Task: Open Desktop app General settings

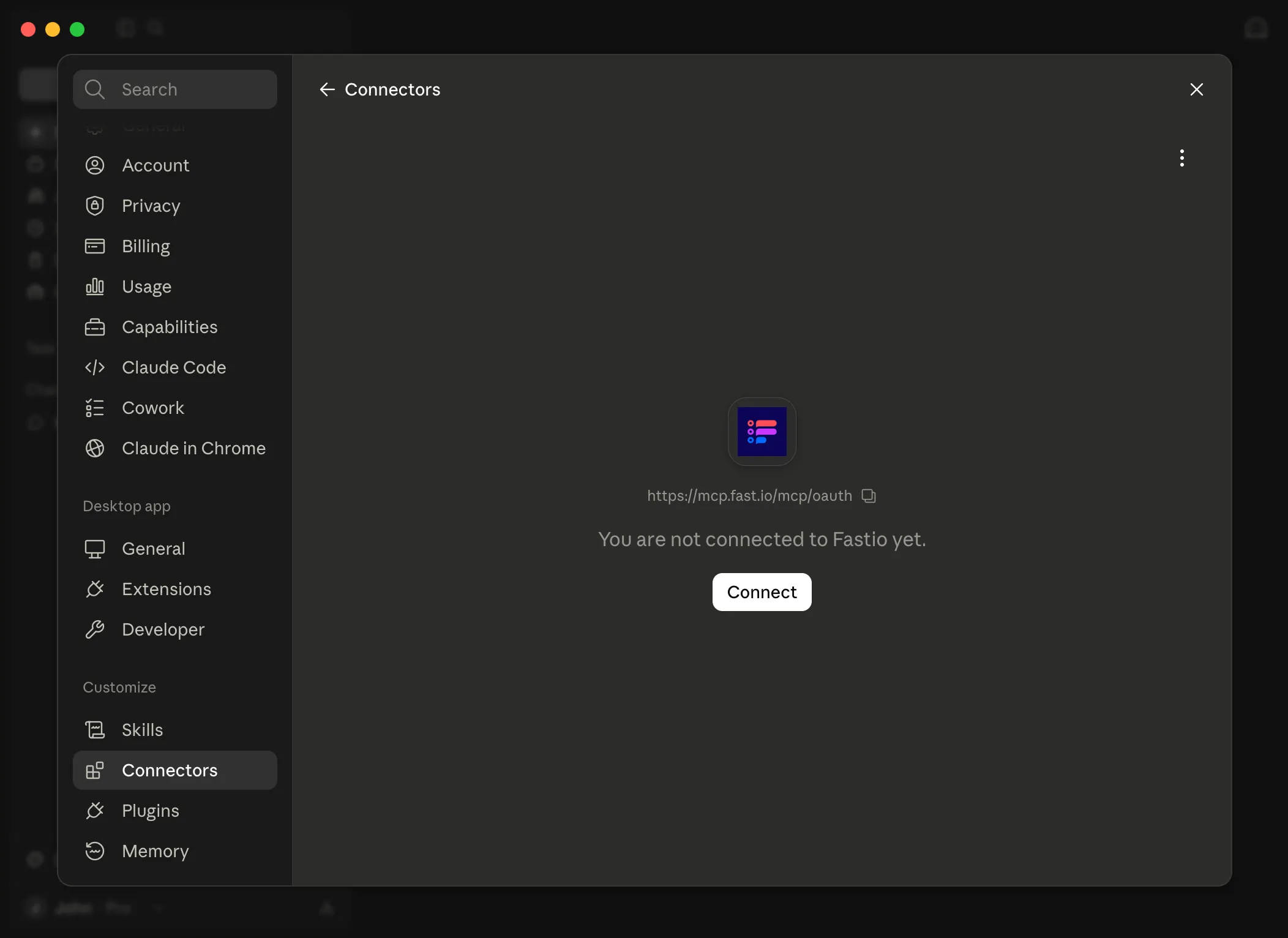Action: (x=175, y=549)
